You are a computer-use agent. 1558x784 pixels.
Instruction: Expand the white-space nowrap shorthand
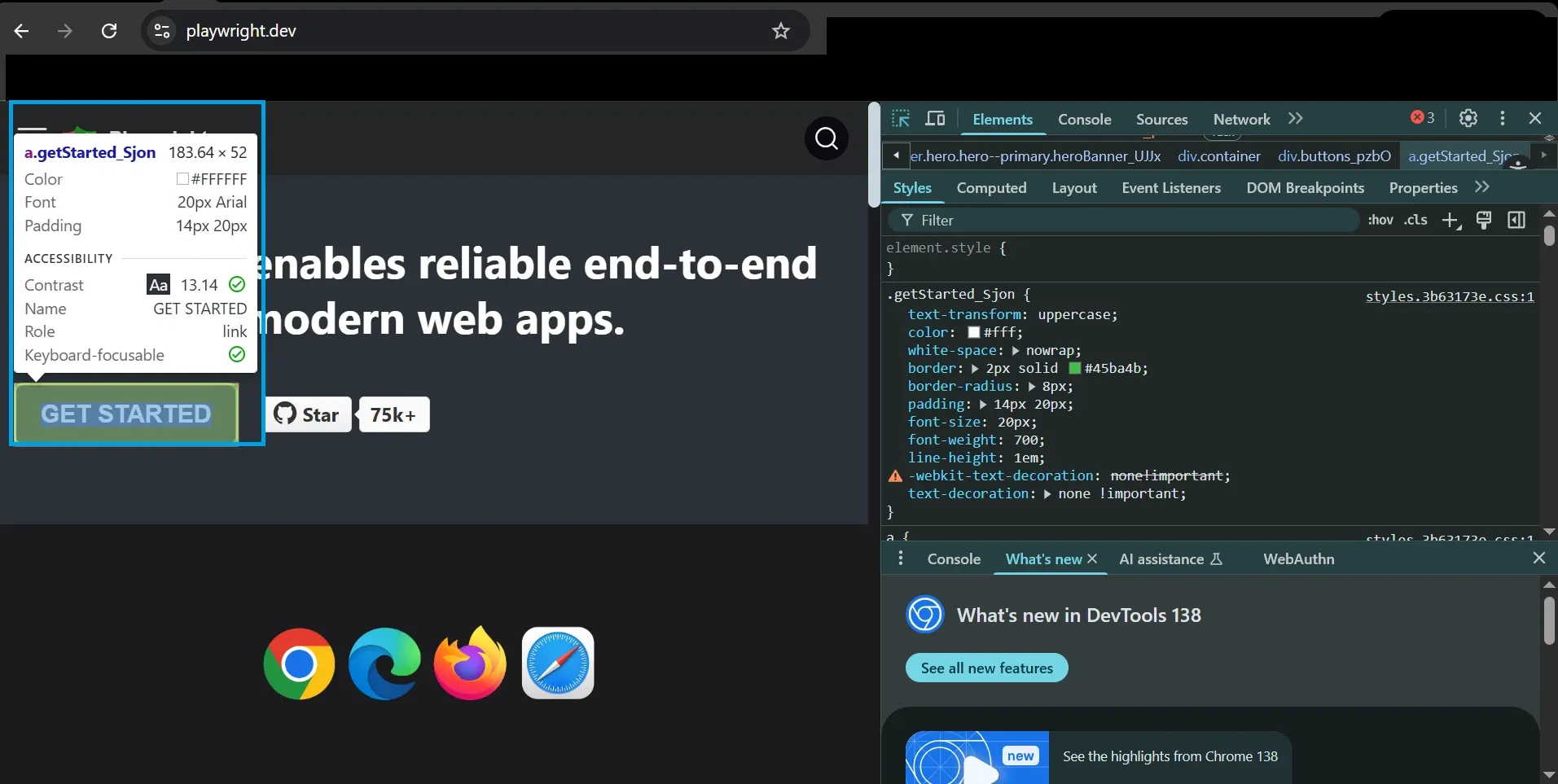(1016, 351)
